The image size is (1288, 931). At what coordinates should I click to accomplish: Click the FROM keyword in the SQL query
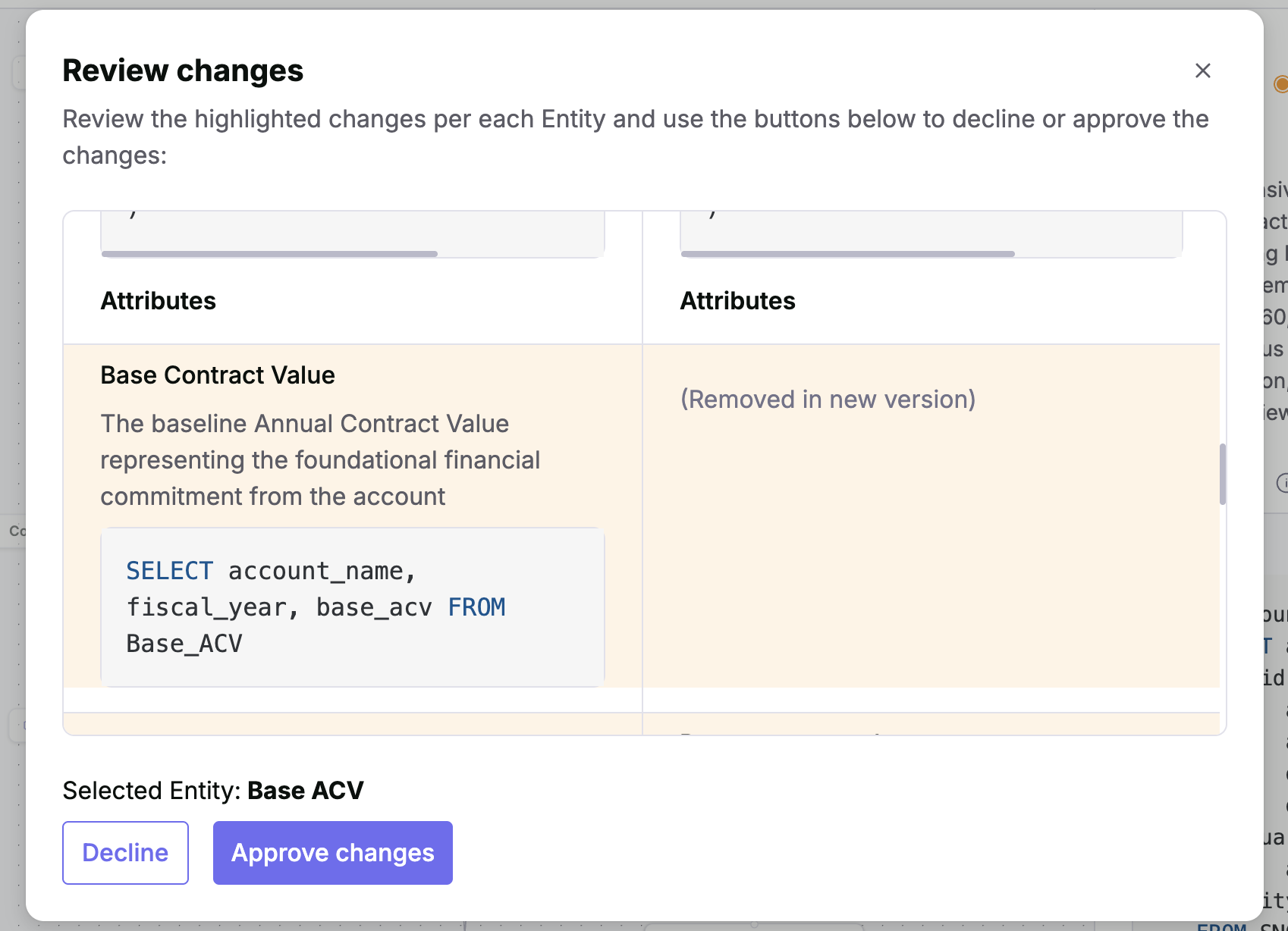click(476, 607)
